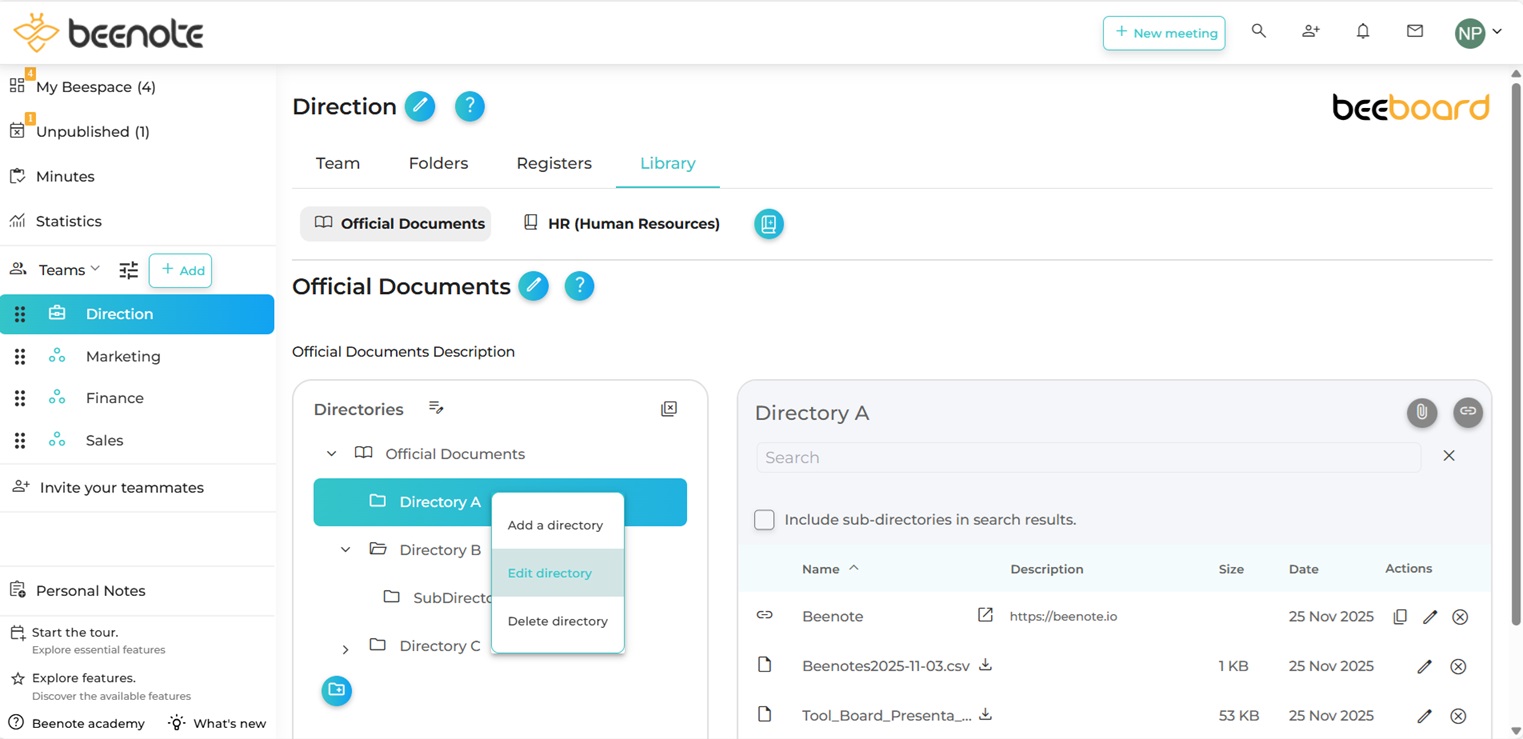Click Invite your teammates link
The image size is (1523, 739).
(x=121, y=488)
